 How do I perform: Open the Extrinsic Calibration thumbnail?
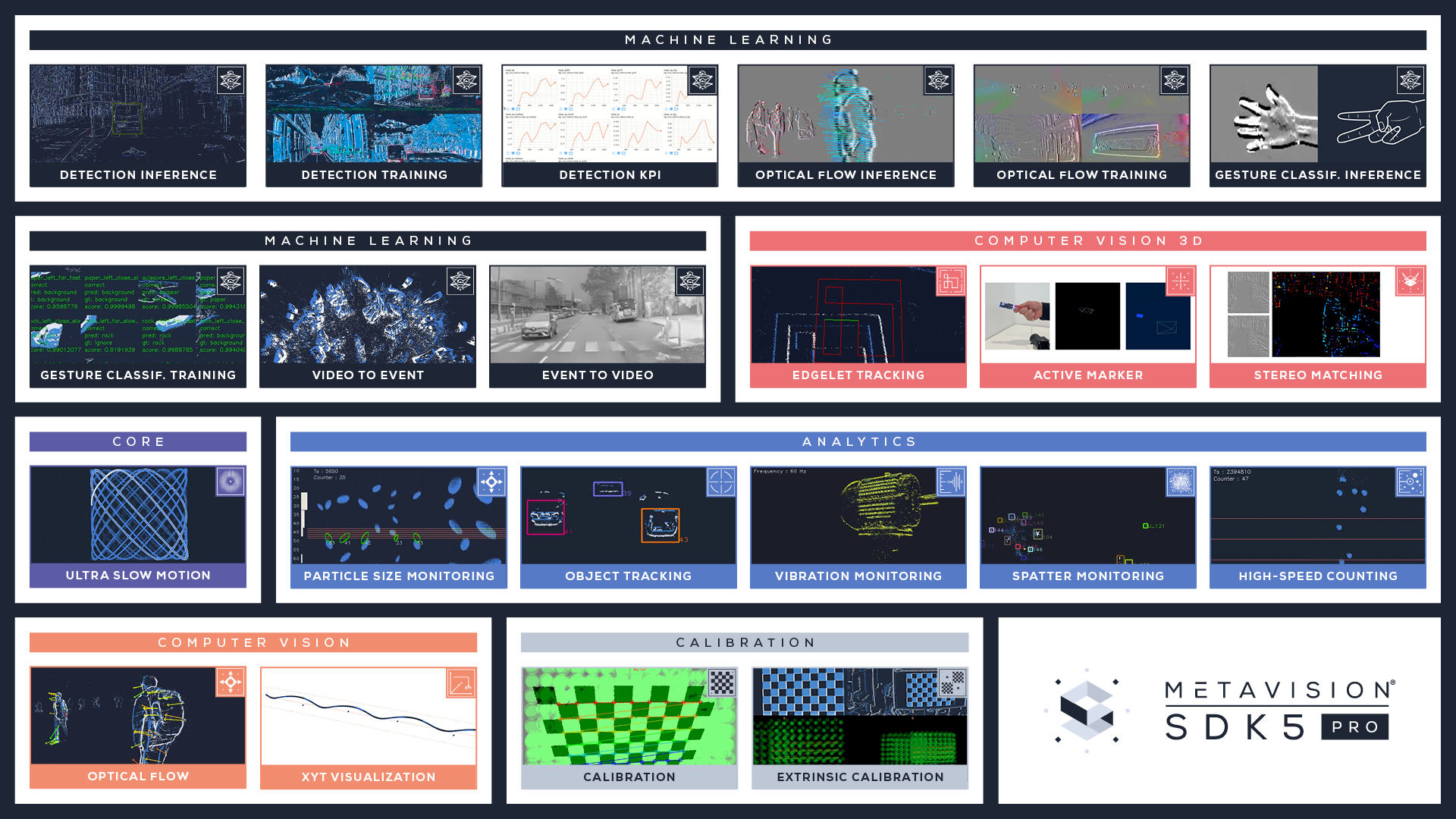click(x=860, y=717)
